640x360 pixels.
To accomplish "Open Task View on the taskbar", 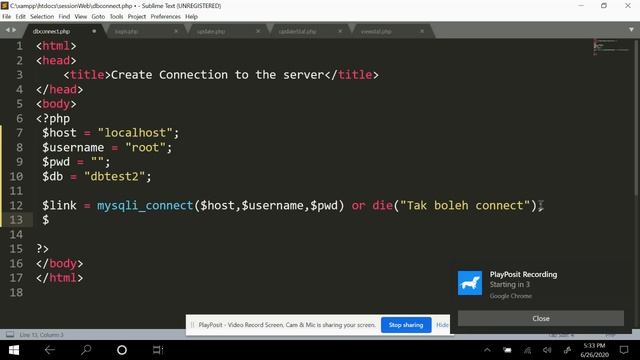I will pyautogui.click(x=158, y=350).
